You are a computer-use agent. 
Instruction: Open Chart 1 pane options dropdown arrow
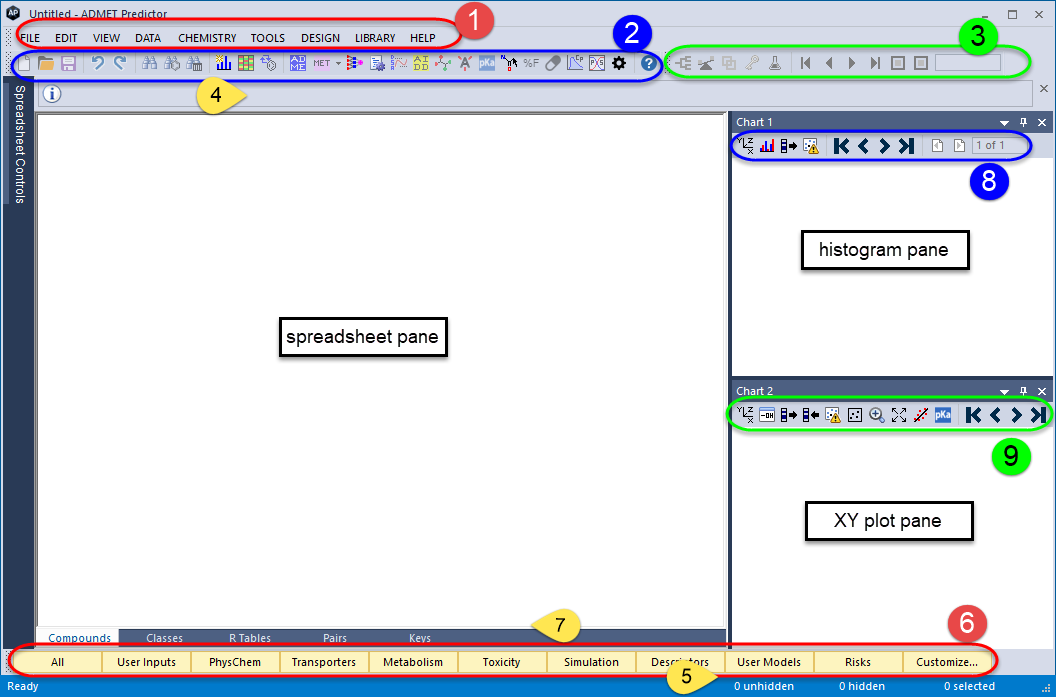[x=1005, y=123]
